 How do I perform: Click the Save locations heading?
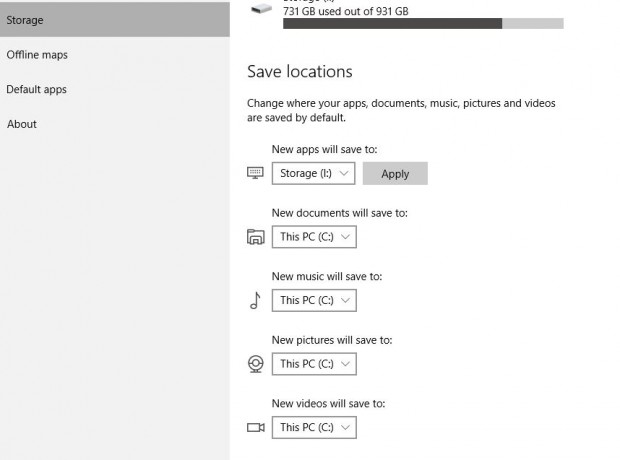300,72
